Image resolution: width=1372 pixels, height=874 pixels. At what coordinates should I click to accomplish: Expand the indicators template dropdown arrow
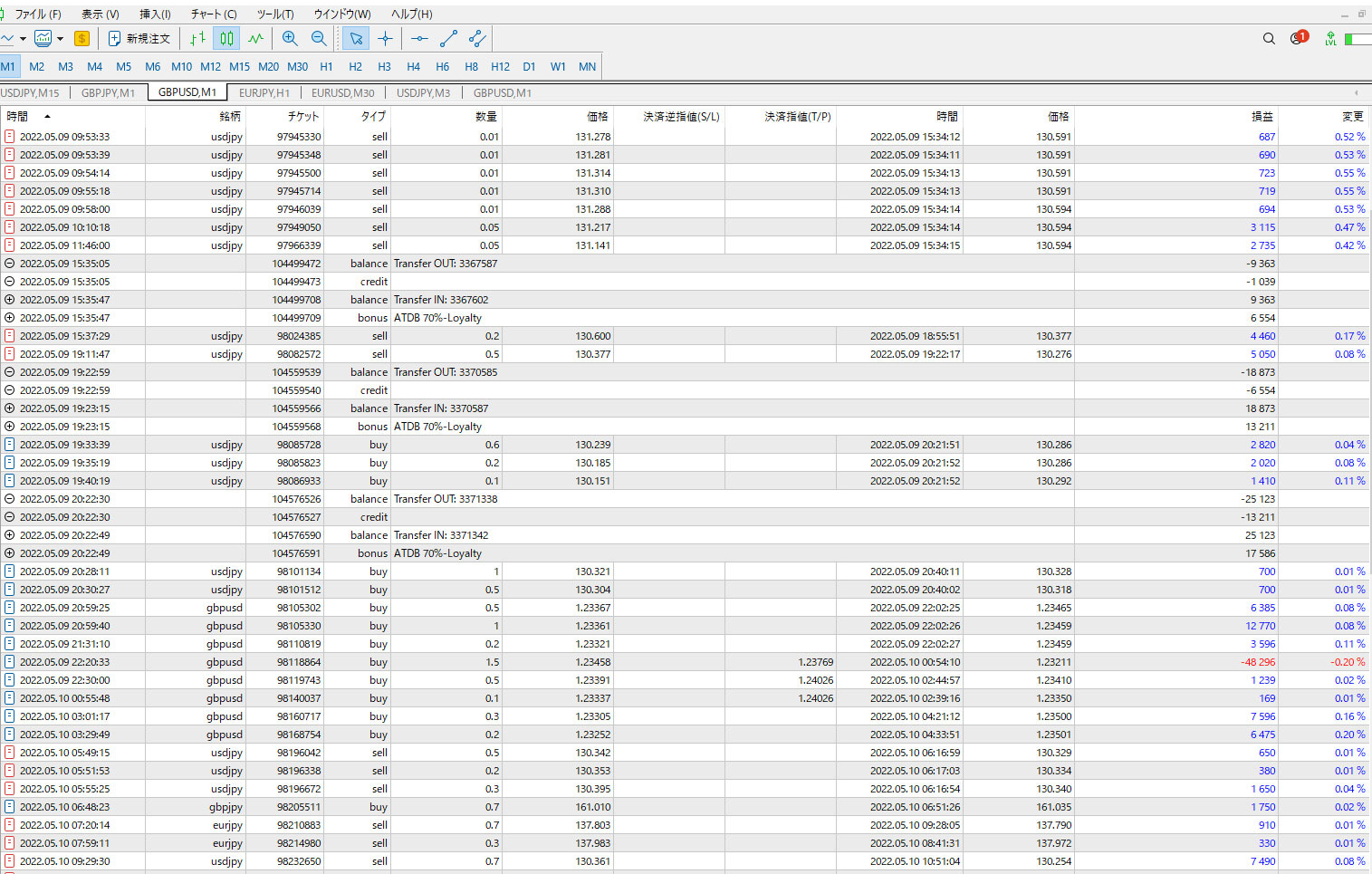click(60, 38)
